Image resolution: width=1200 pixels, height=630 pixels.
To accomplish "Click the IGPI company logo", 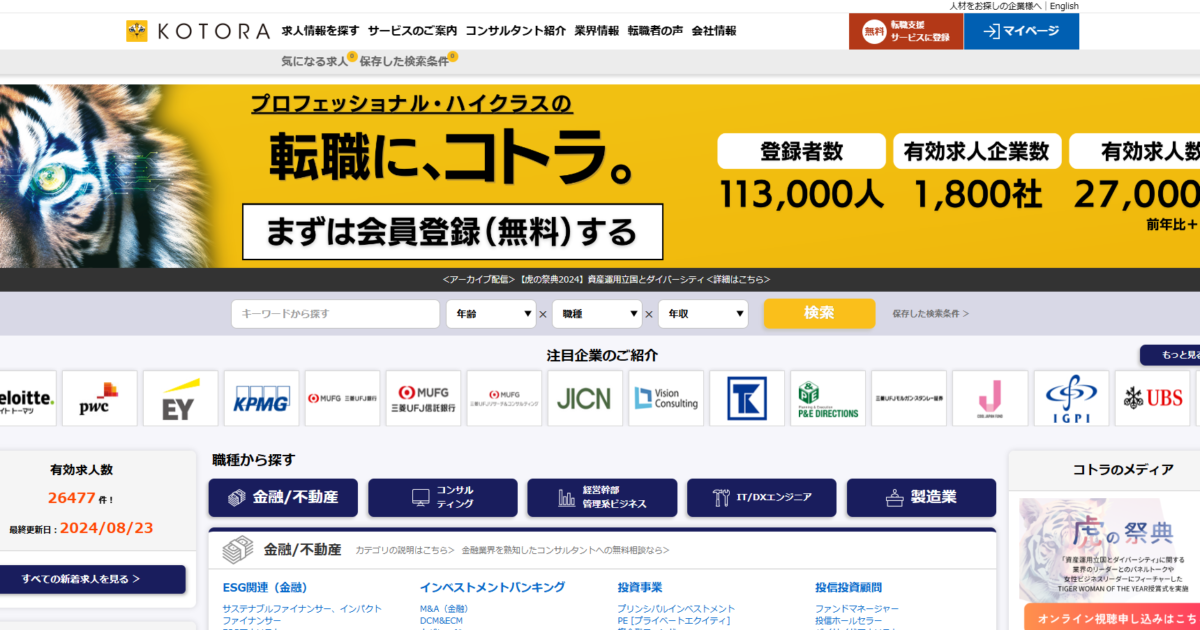I will coord(1071,398).
